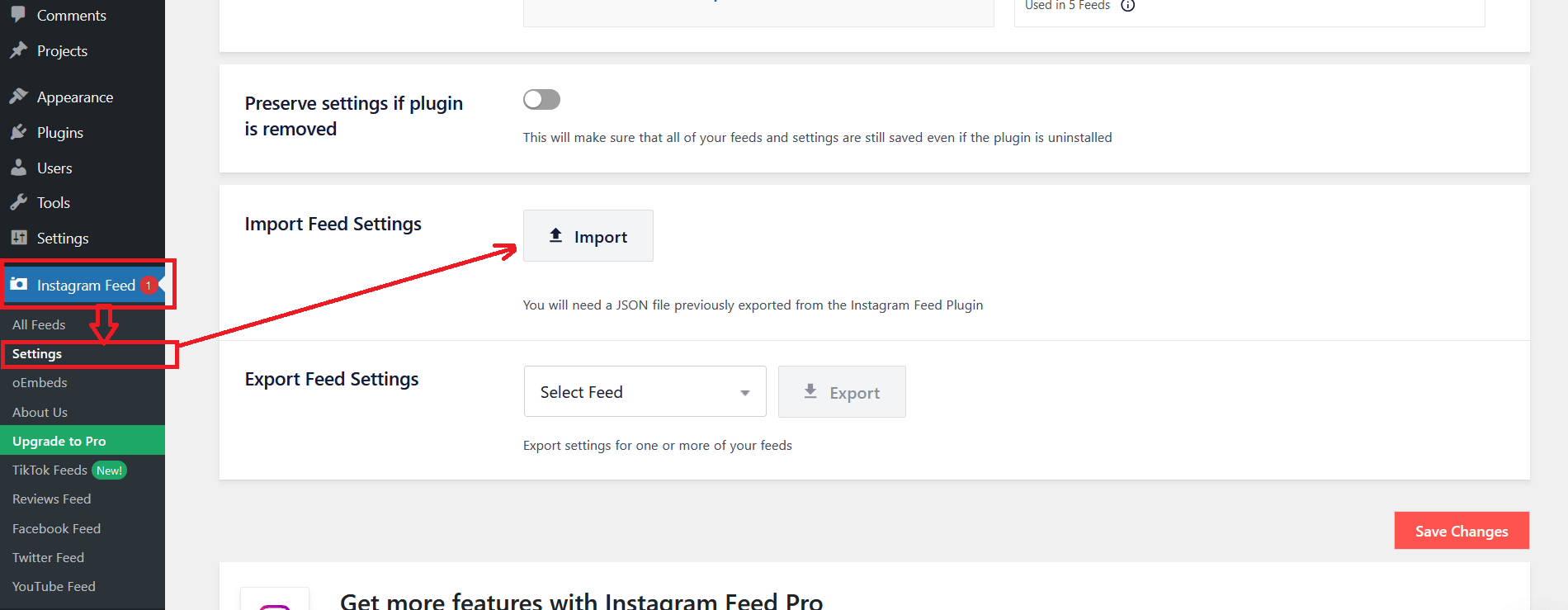Click the Projects pin icon
This screenshot has width=1568, height=610.
[x=18, y=50]
